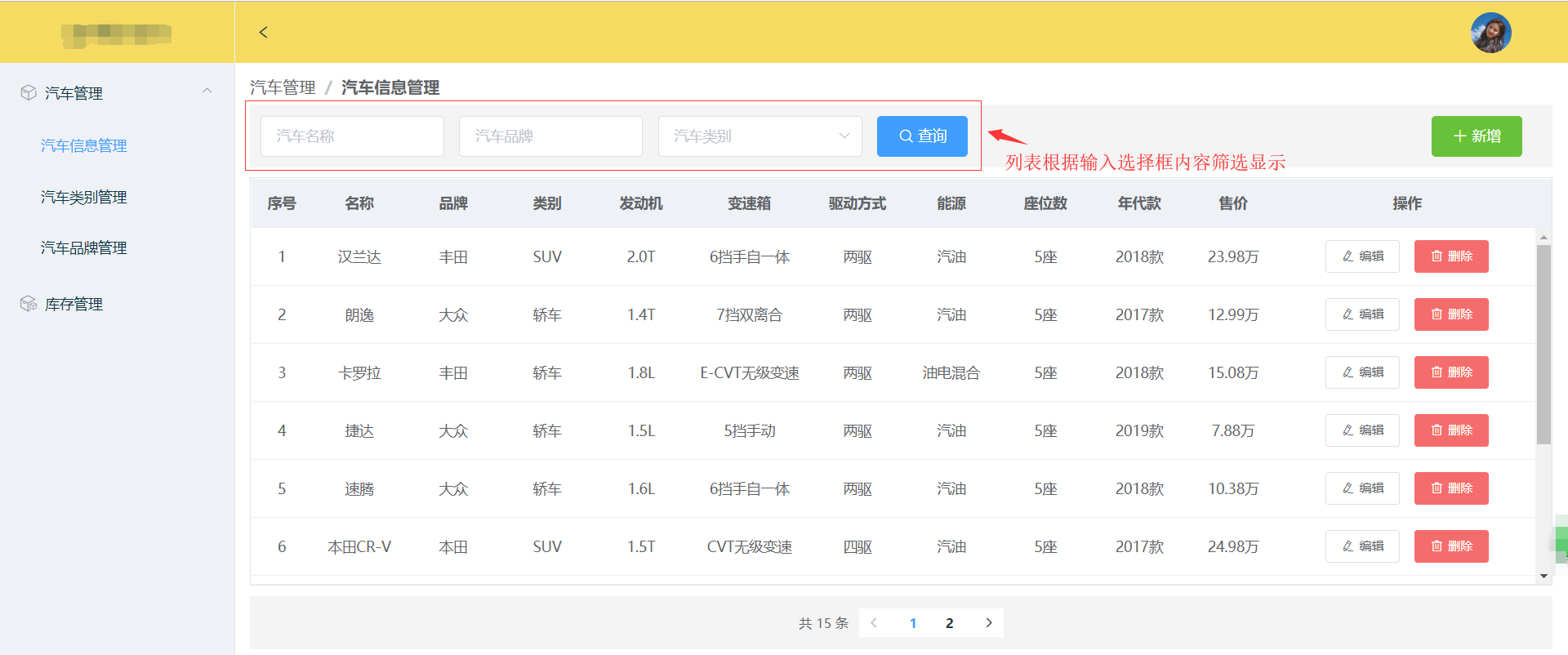Delete the 捷达 row
The height and width of the screenshot is (655, 1568).
coord(1451,430)
